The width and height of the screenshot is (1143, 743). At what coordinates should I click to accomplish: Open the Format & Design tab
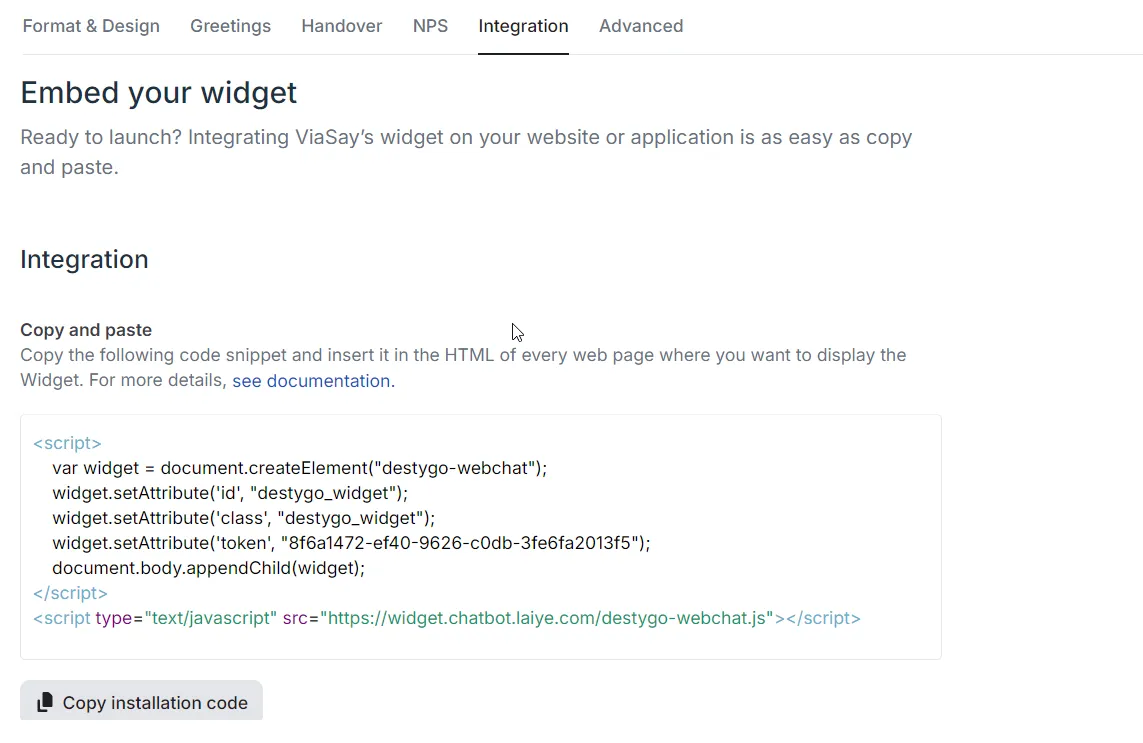click(x=91, y=26)
